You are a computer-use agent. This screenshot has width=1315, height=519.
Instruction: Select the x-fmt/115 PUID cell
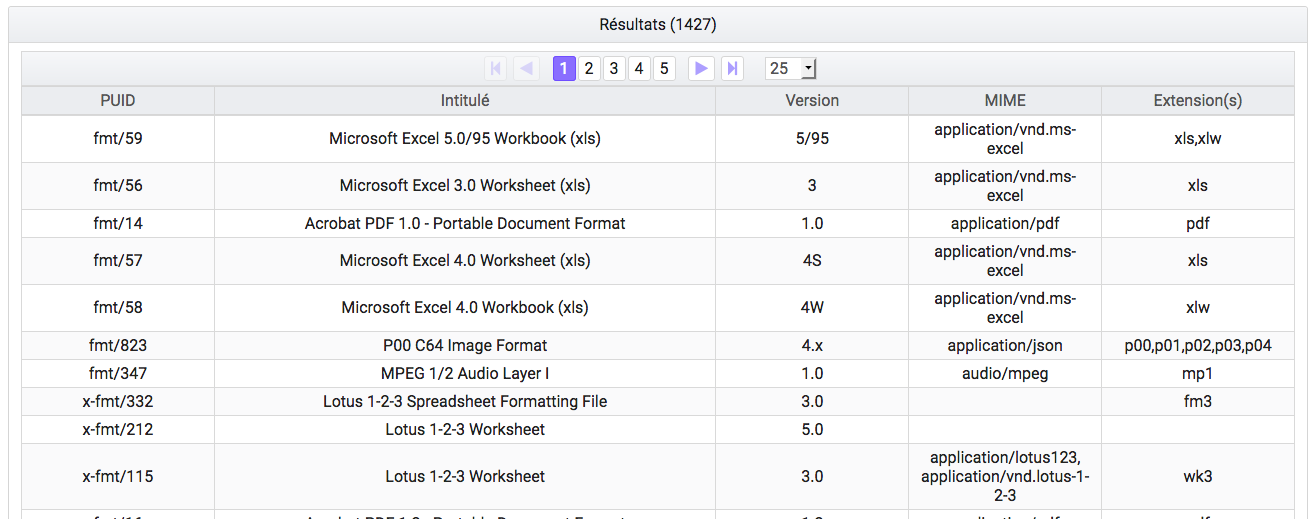pos(118,477)
